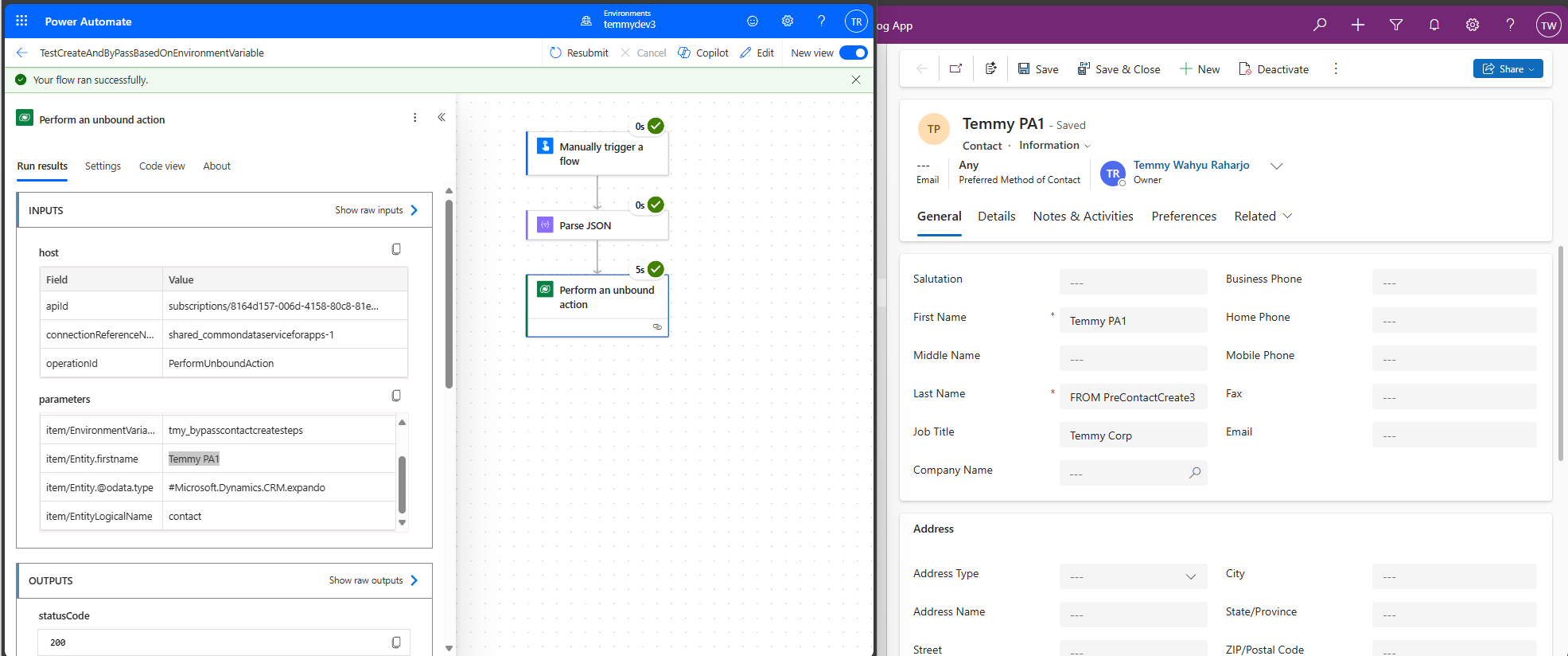
Task: Expand the contact header chevron
Action: point(1277,166)
